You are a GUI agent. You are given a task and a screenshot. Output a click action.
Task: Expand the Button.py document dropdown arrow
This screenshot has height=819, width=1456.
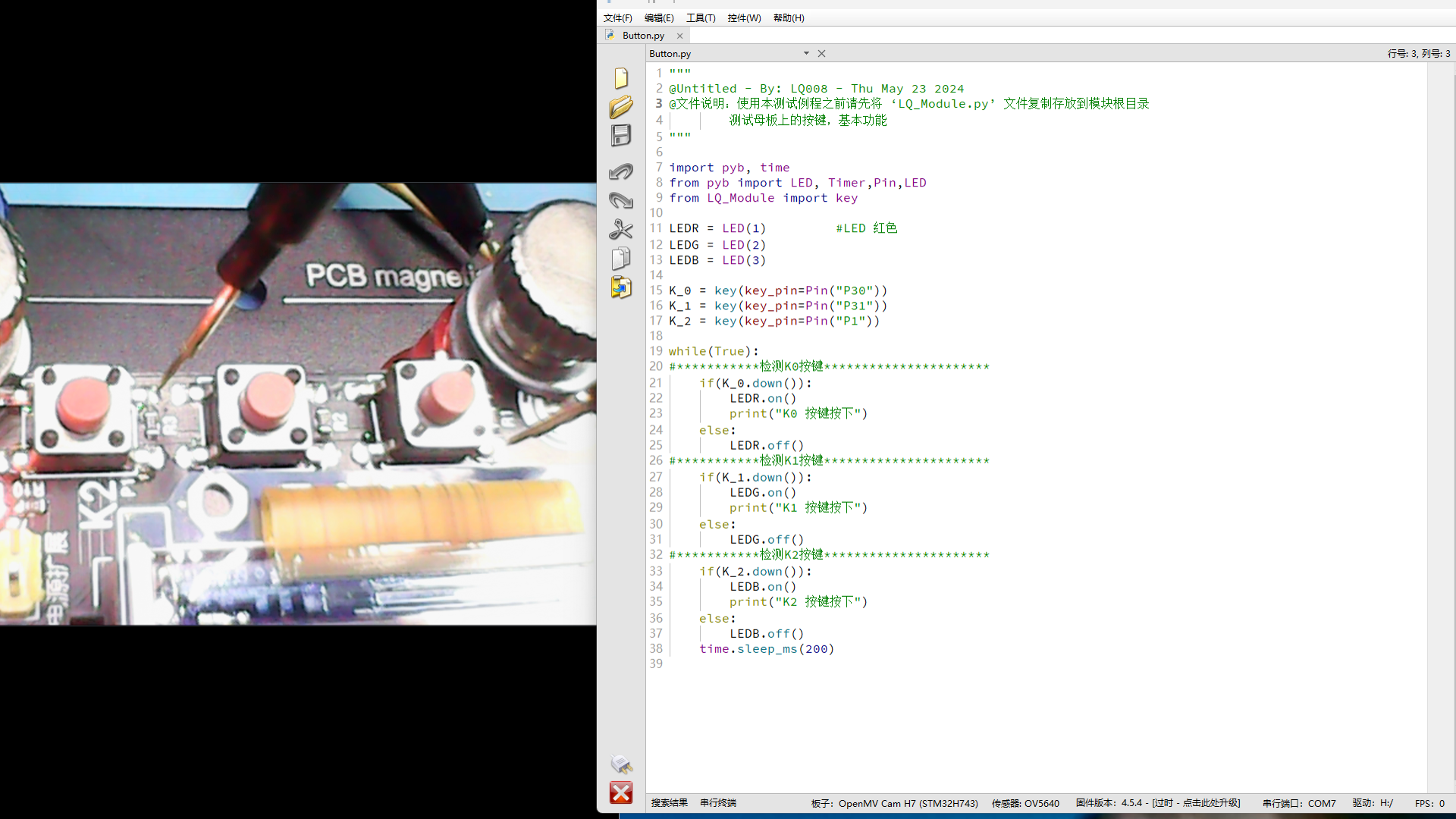(x=806, y=53)
